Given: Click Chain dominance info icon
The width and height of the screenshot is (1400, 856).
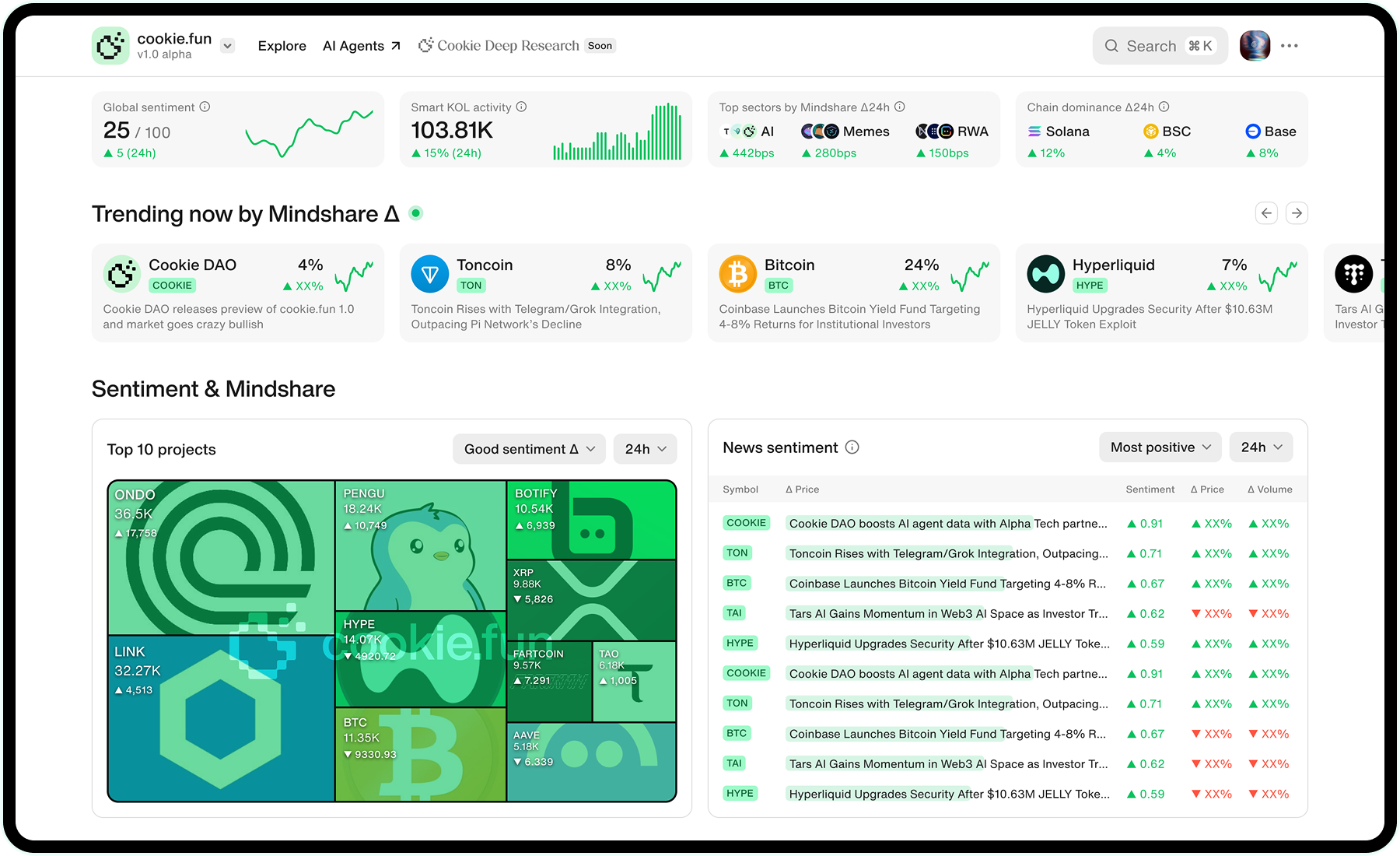Looking at the screenshot, I should click(x=1164, y=107).
